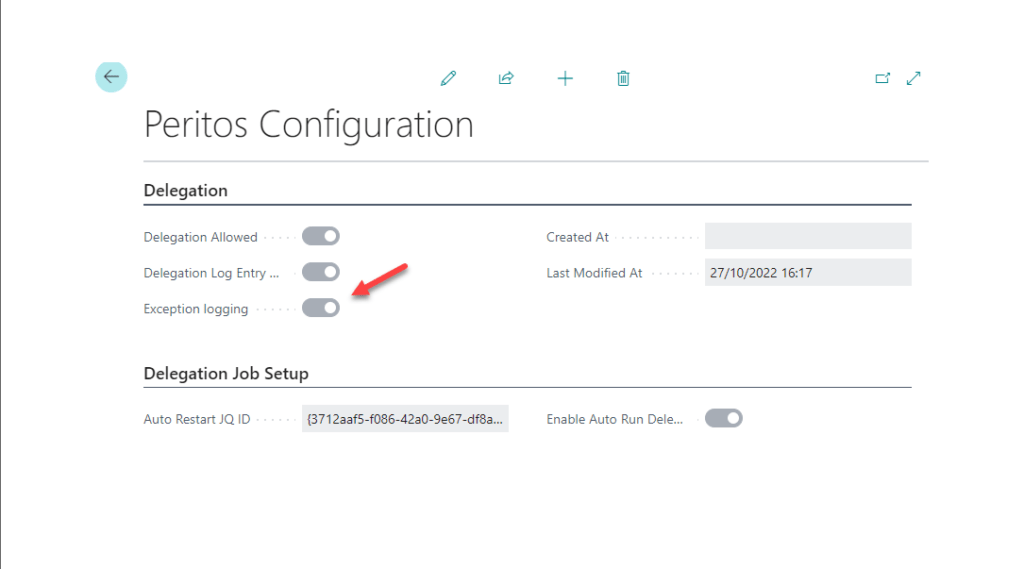Expand page to full screen icon

(914, 78)
